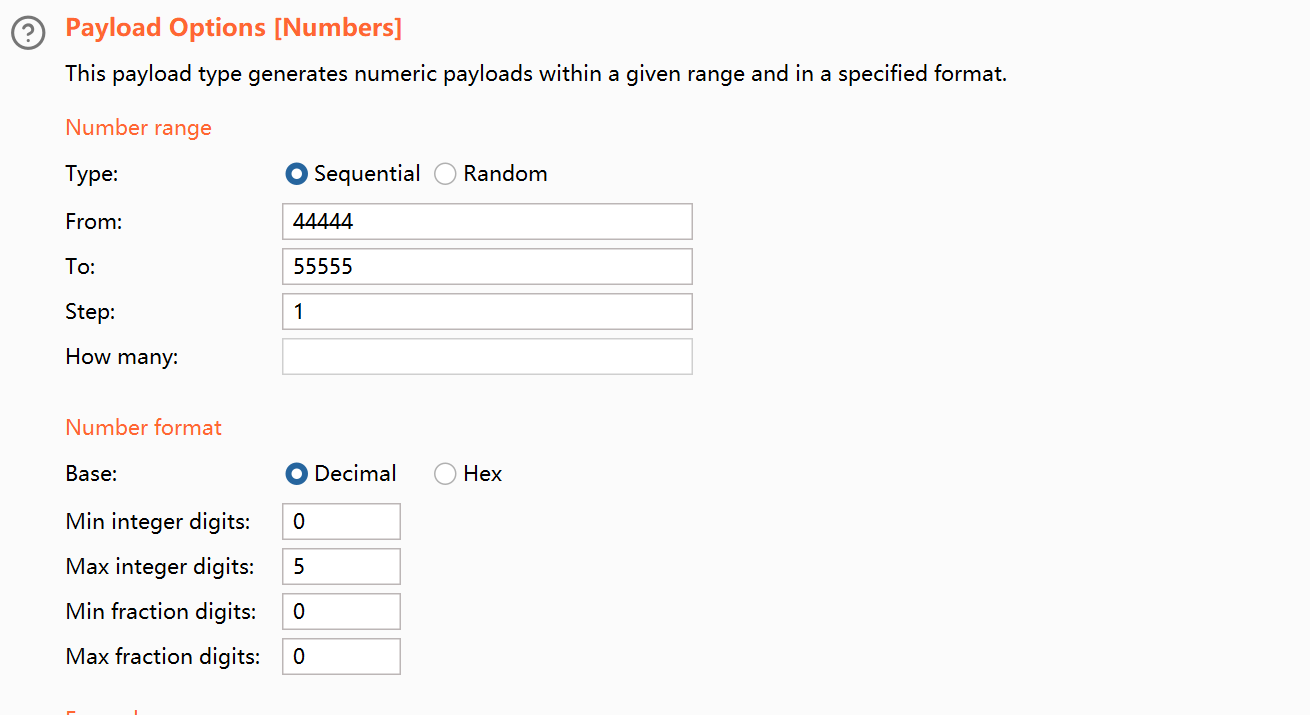
Task: Click the Min integer digits box
Action: 341,522
